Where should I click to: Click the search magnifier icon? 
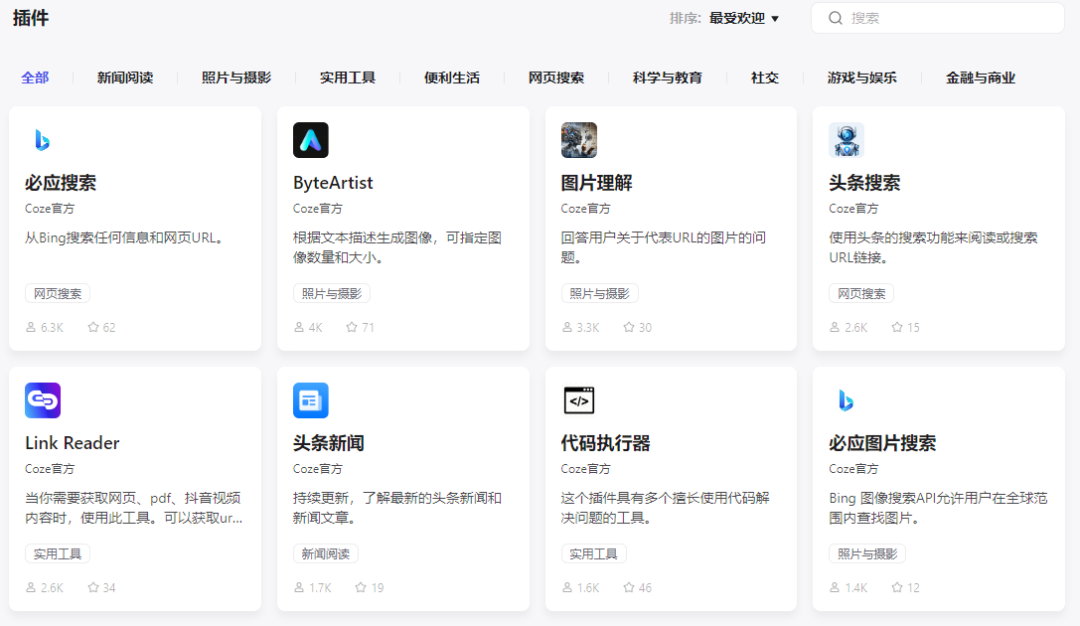tap(836, 17)
